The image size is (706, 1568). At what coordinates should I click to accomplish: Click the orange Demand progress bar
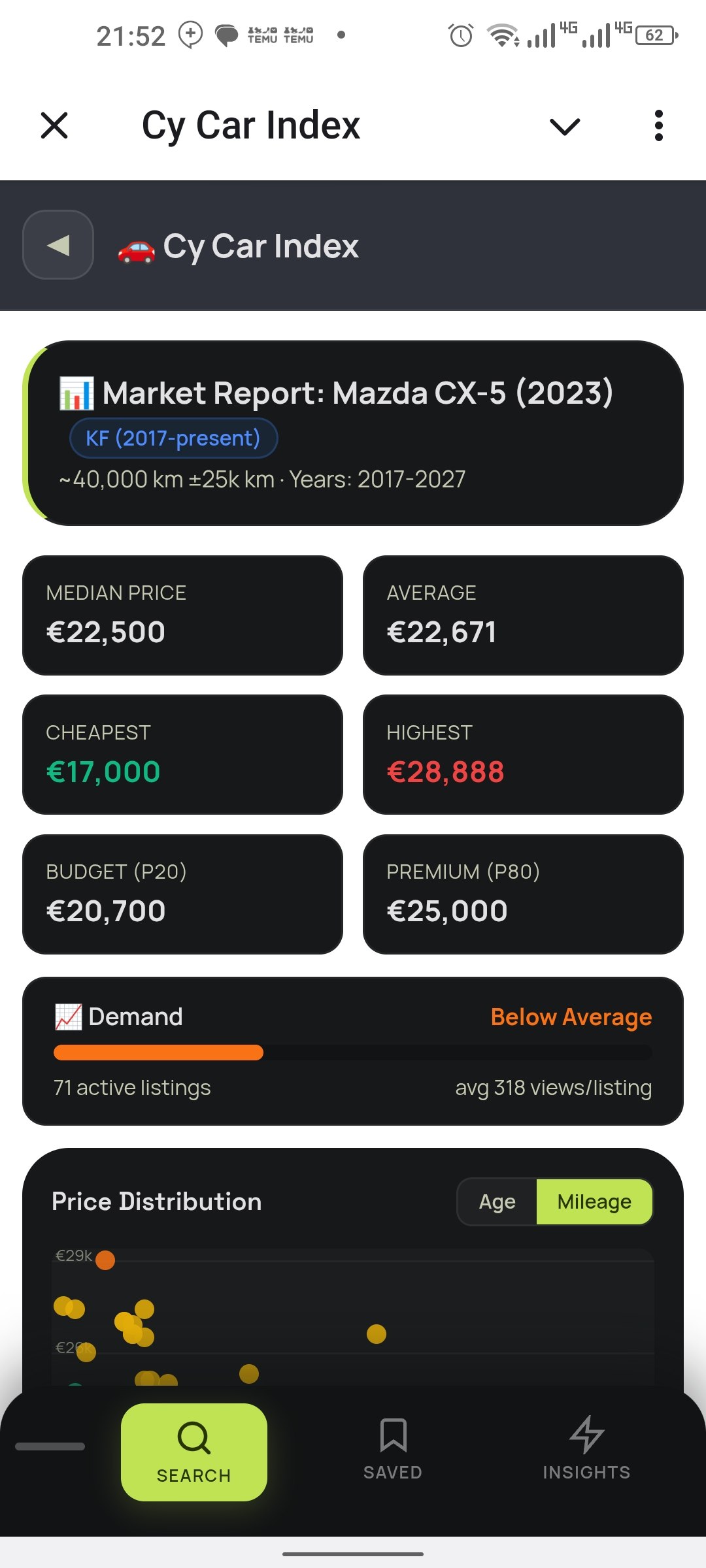[158, 1053]
